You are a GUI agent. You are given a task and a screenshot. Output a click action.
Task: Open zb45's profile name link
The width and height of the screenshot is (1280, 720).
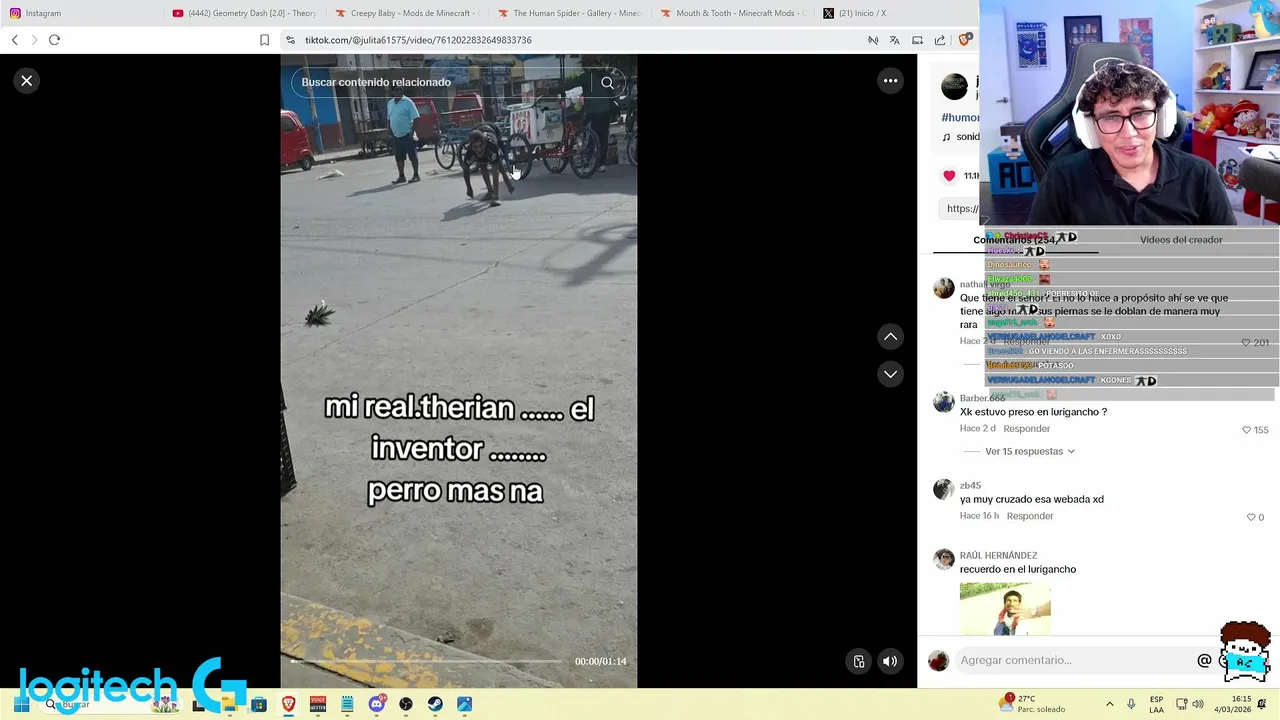coord(970,486)
